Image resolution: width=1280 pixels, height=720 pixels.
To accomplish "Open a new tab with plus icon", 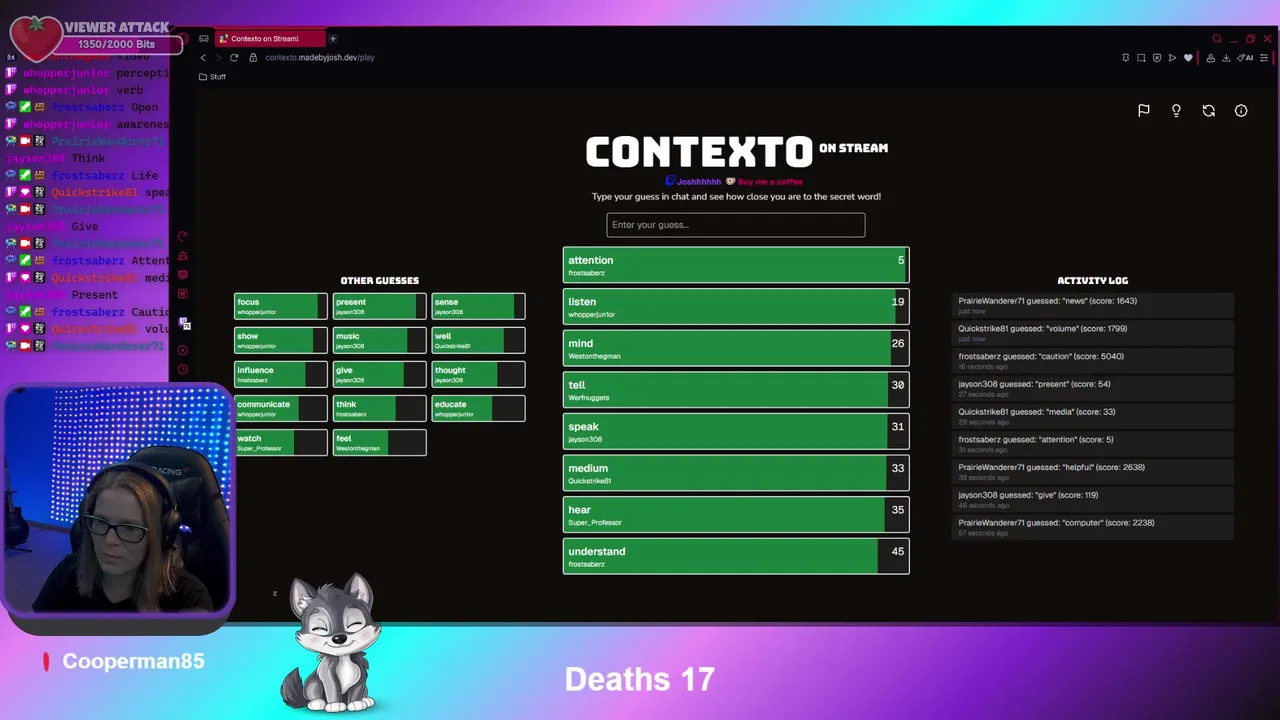I will tap(333, 39).
